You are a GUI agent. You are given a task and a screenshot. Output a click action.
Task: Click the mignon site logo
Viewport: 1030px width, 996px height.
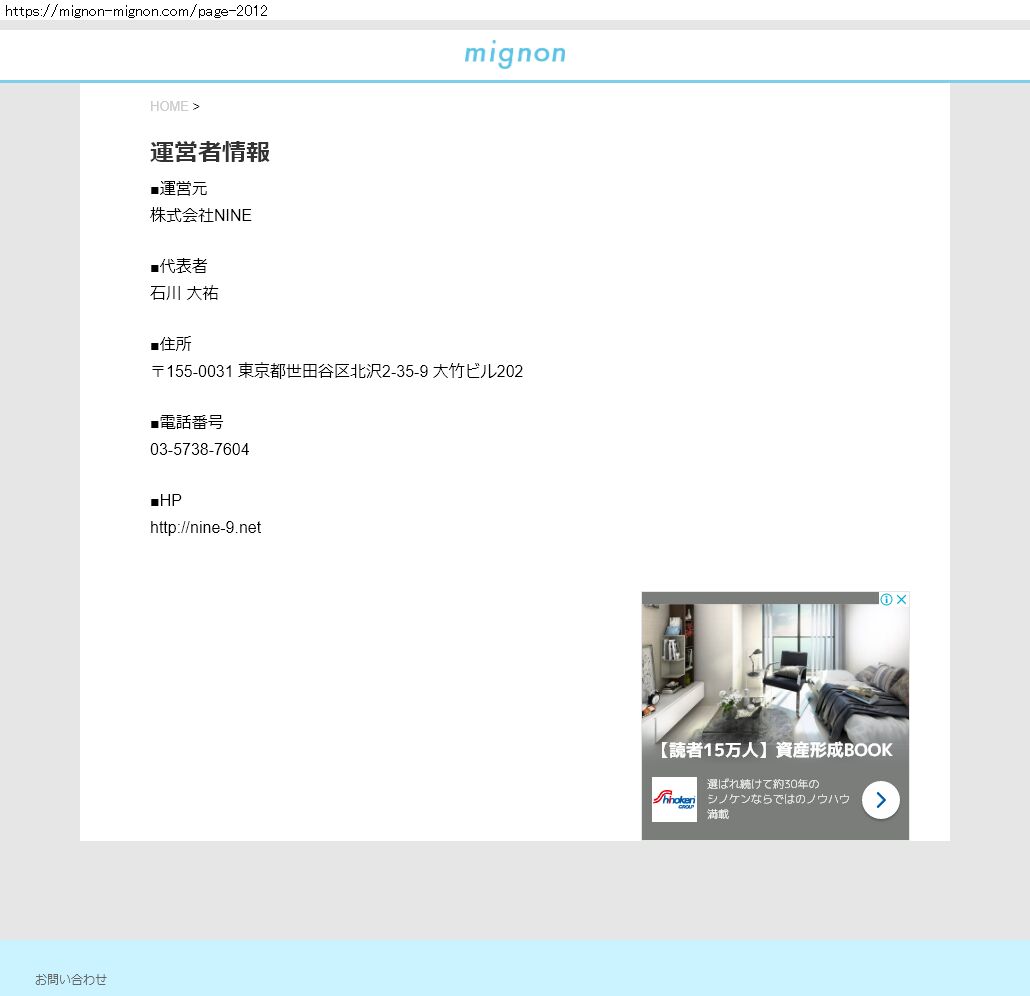click(515, 54)
